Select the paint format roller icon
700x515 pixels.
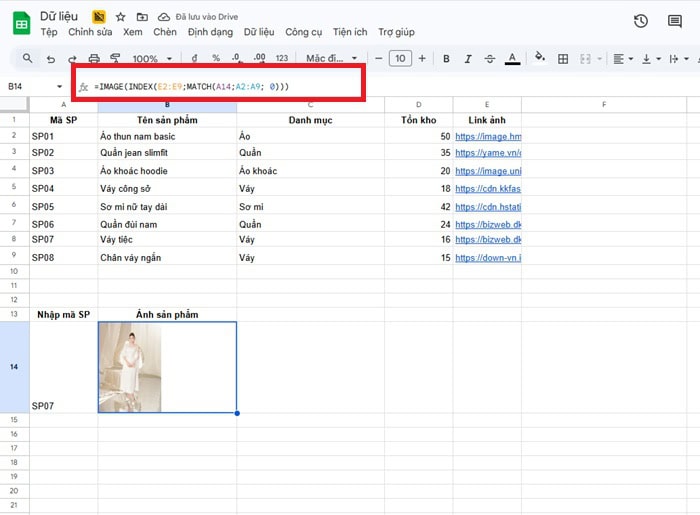[115, 59]
